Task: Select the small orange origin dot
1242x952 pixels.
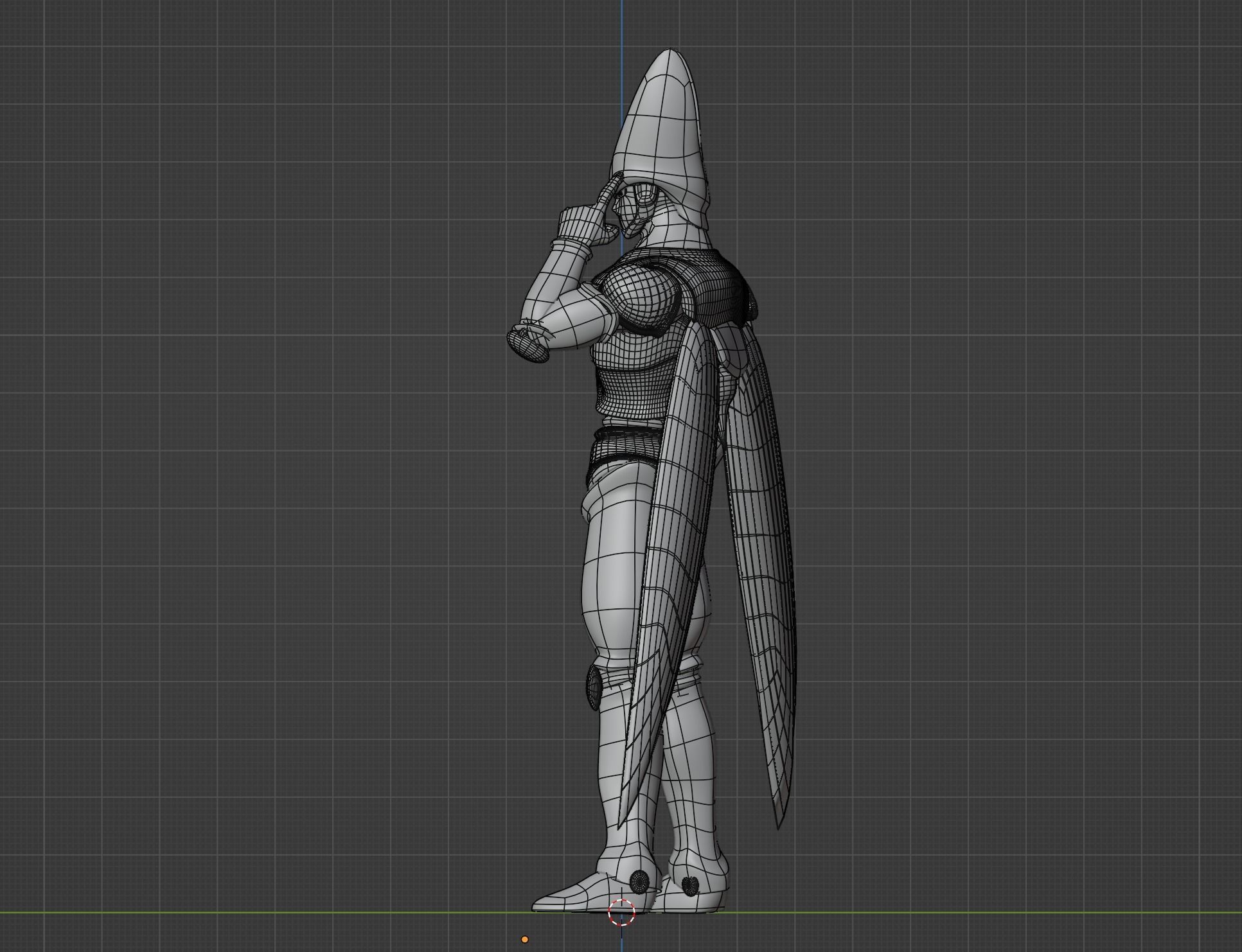Action: tap(525, 939)
